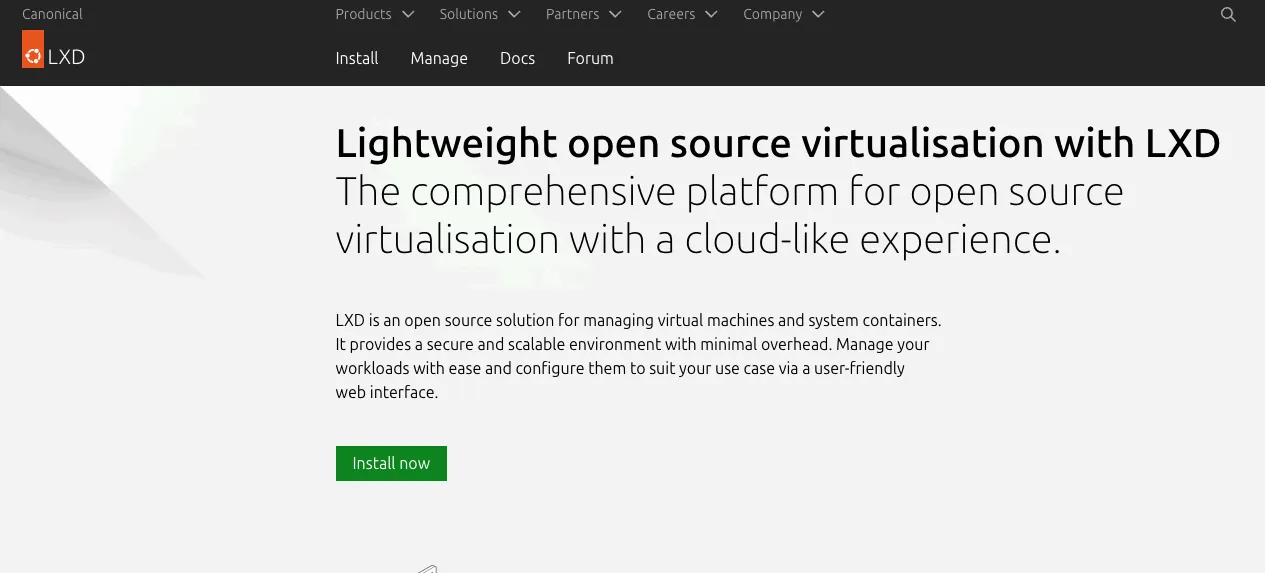
Task: Click the green Install now button
Action: (391, 463)
